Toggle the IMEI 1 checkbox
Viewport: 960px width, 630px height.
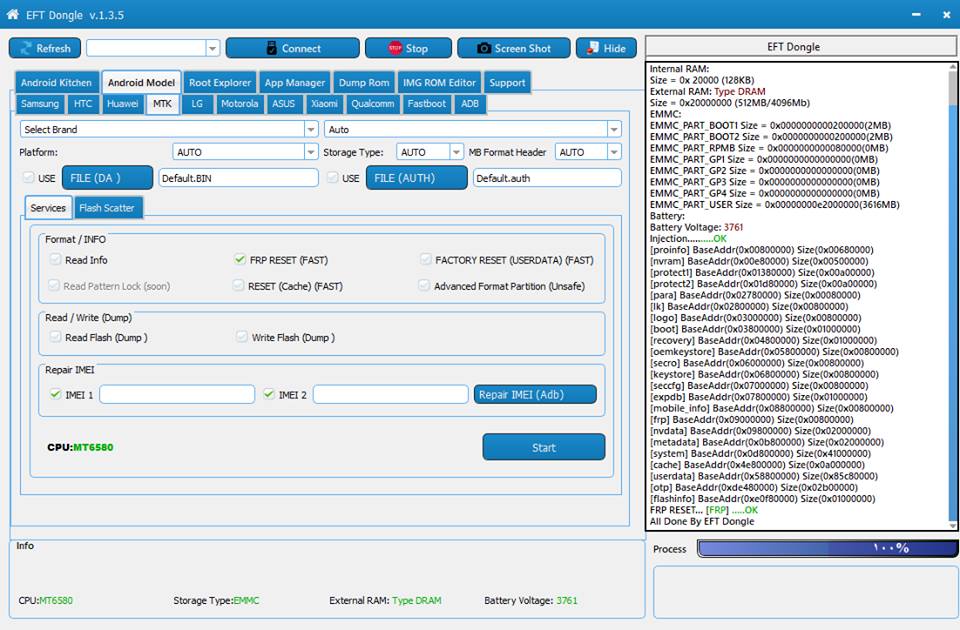(x=55, y=394)
